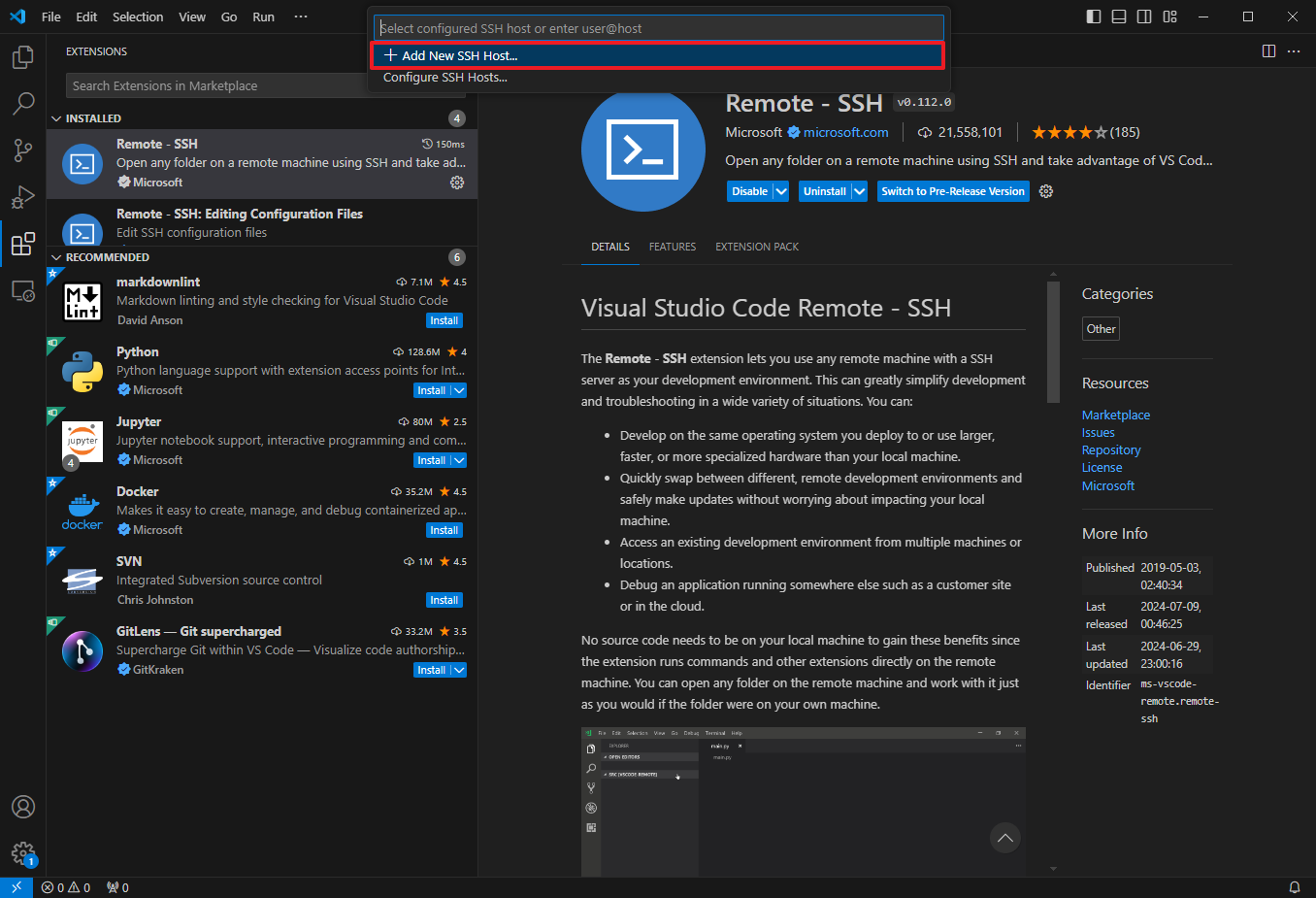This screenshot has width=1316, height=898.
Task: Click the star rating of Remote - SSH
Action: click(x=1068, y=132)
